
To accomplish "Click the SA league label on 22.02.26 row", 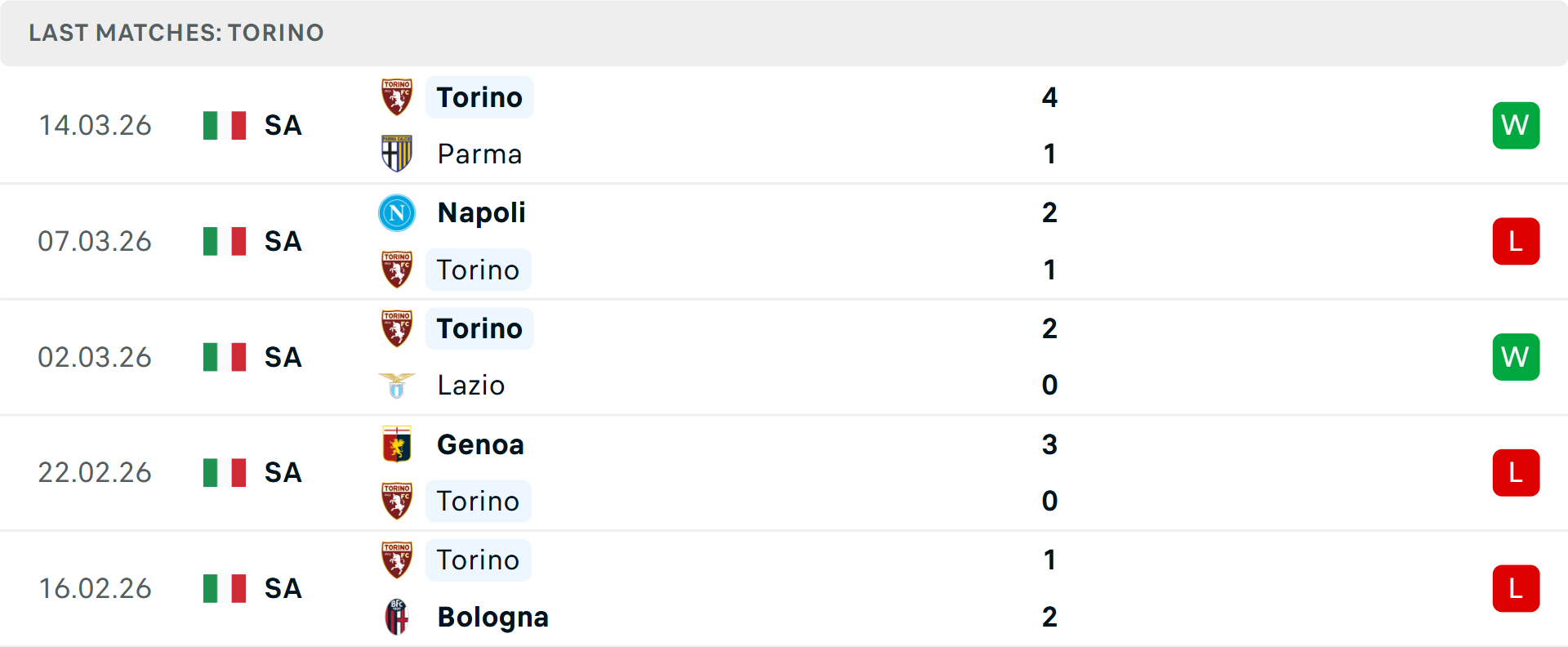I will point(283,473).
